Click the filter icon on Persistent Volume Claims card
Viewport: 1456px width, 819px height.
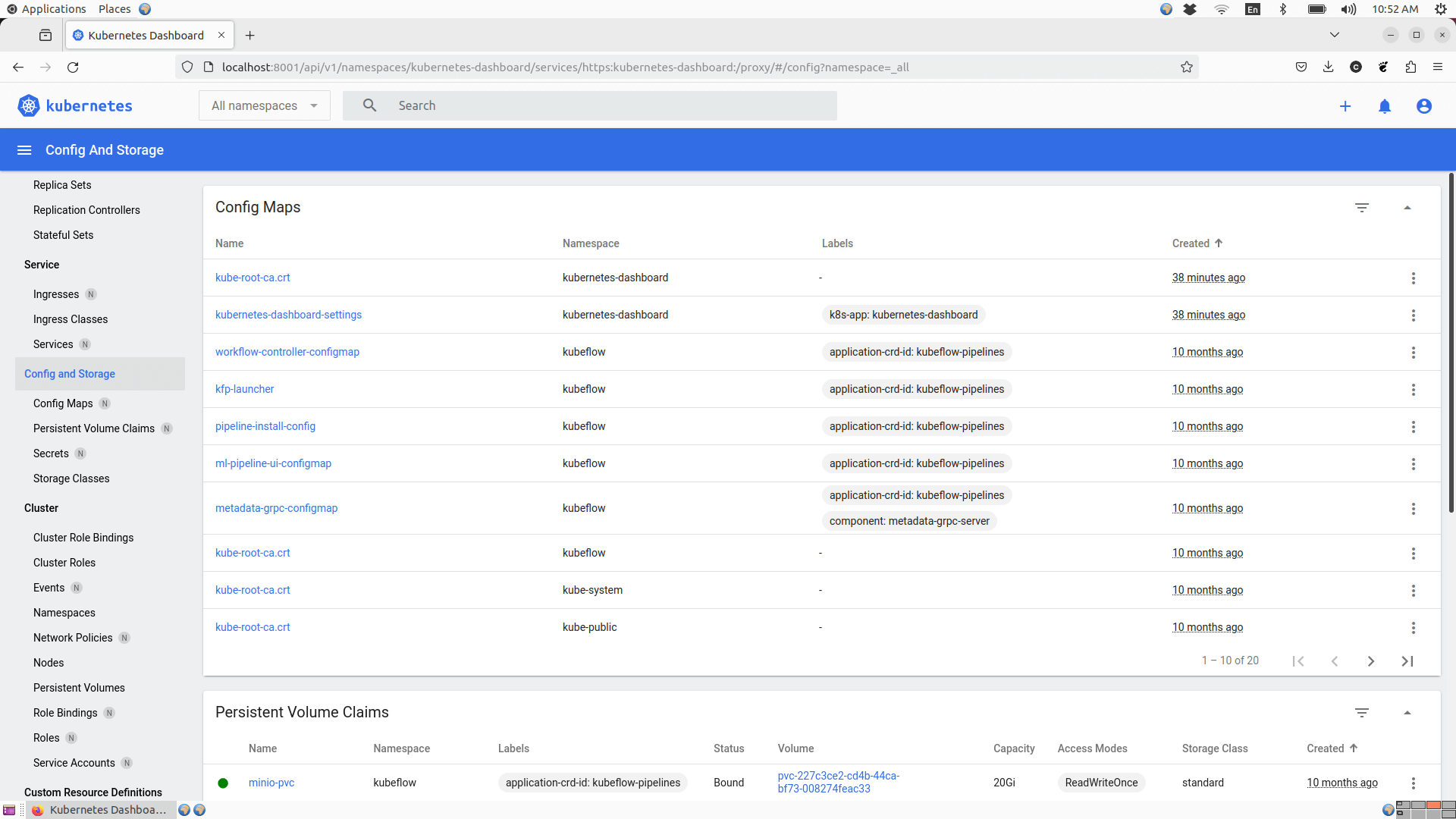(1362, 713)
